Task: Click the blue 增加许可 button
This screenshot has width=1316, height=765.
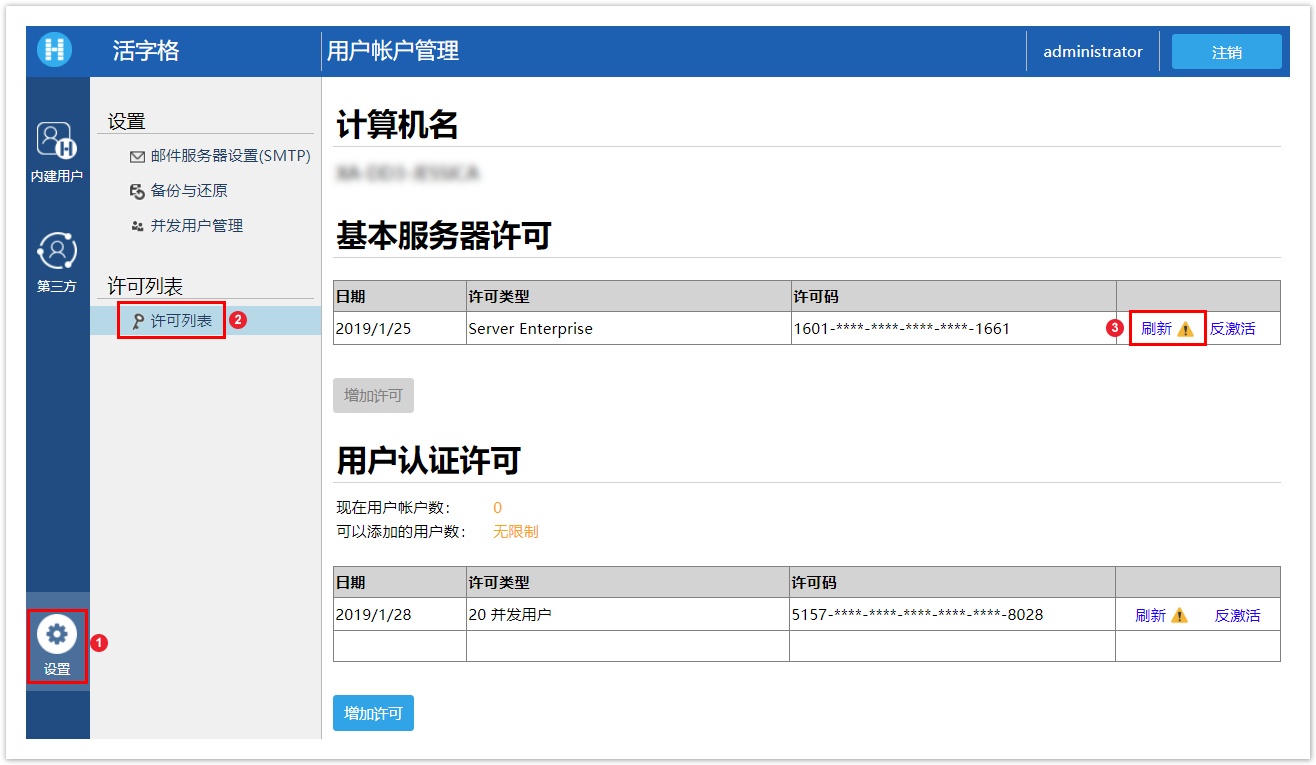Action: (x=373, y=713)
